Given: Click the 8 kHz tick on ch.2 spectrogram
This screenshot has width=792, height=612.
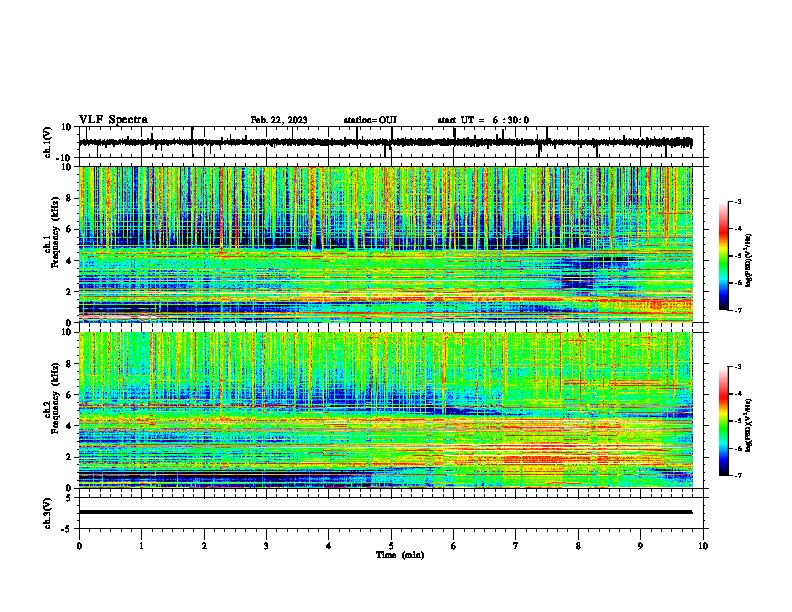Looking at the screenshot, I should click(69, 364).
